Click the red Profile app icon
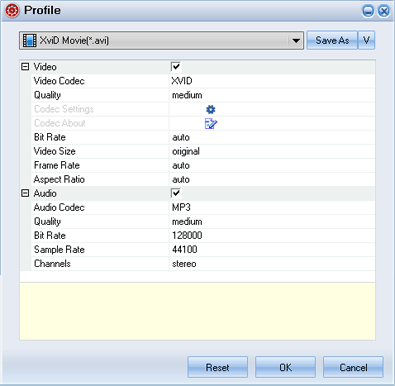The image size is (395, 386). point(12,11)
